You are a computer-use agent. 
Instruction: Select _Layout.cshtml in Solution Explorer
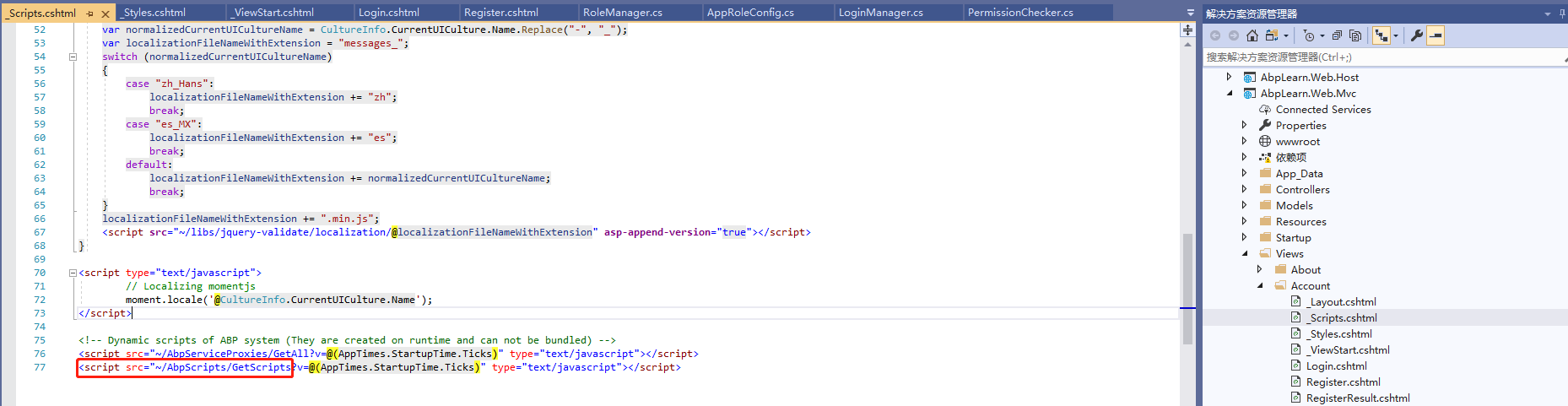click(x=1341, y=302)
